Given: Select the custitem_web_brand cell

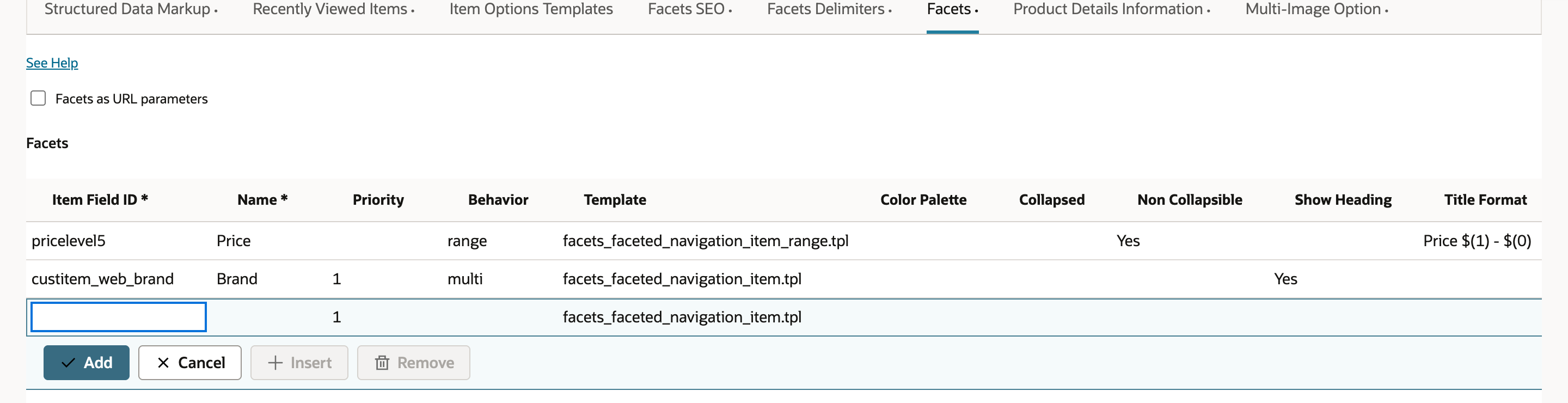Looking at the screenshot, I should coord(102,279).
